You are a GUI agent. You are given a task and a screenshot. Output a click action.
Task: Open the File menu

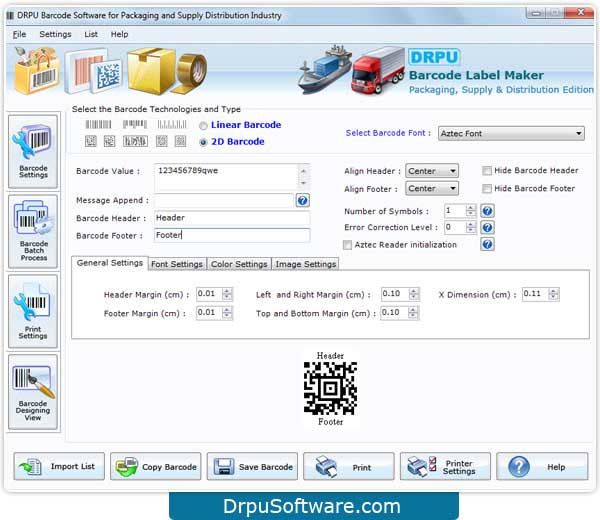19,34
